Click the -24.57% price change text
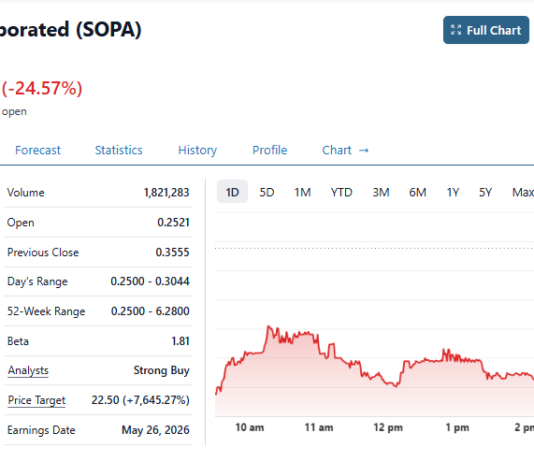Viewport: 534px width, 462px height. [x=42, y=88]
